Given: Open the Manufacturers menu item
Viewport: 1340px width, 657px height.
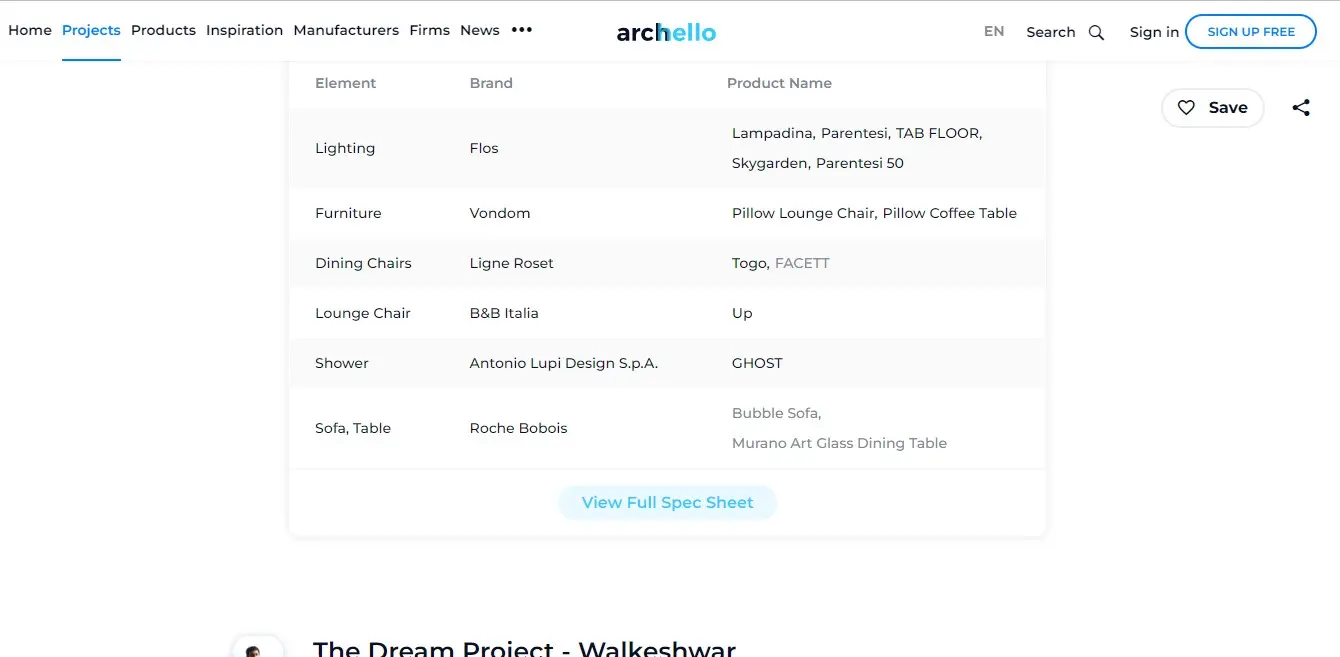Looking at the screenshot, I should pyautogui.click(x=346, y=30).
